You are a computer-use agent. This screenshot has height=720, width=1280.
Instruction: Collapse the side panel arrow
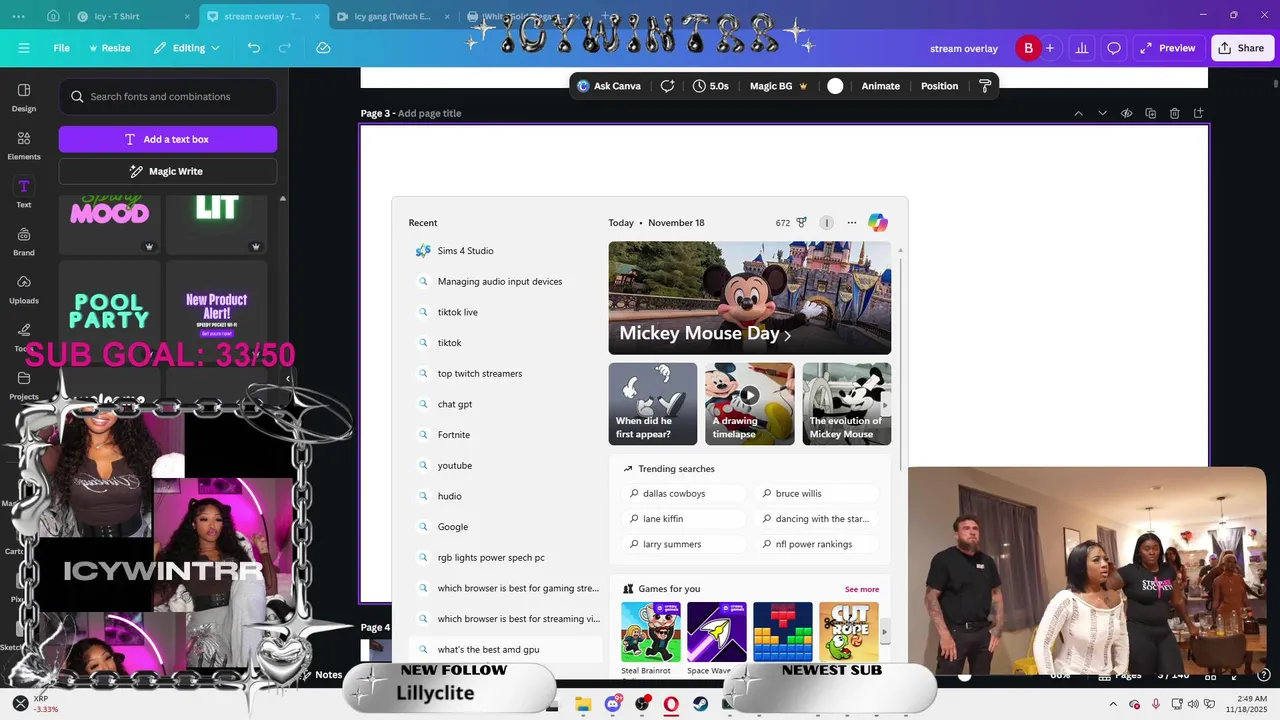click(288, 379)
